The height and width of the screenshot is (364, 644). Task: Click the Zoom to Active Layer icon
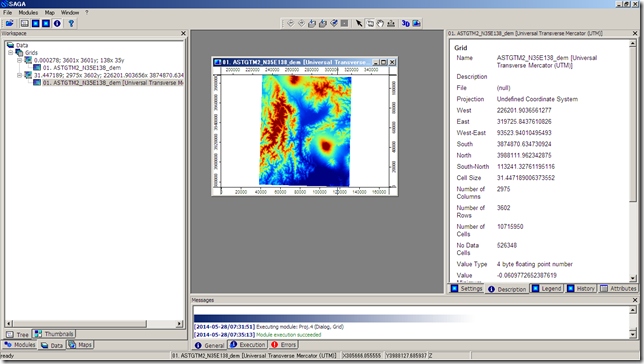tap(323, 23)
